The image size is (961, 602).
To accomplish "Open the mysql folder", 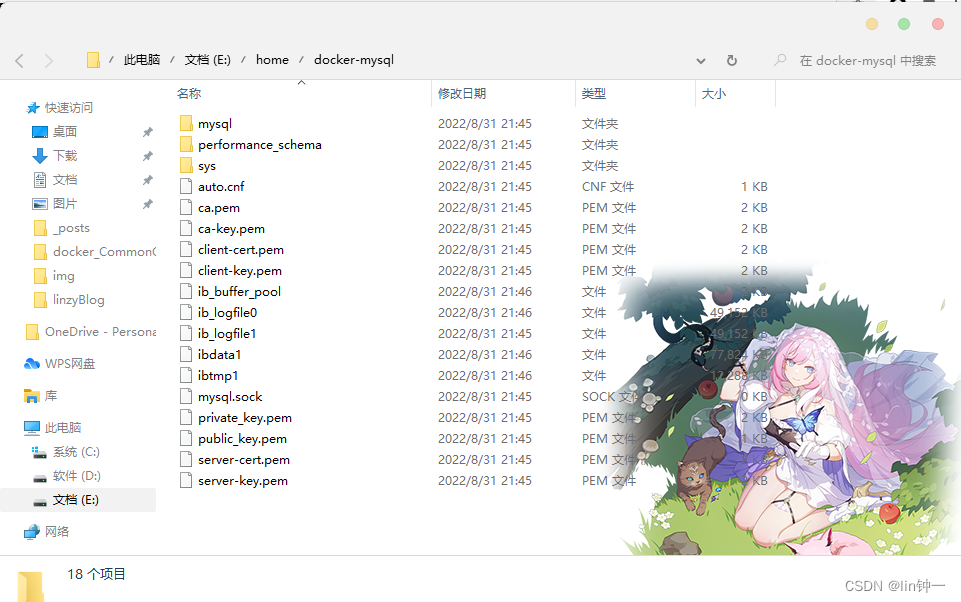I will (x=214, y=123).
